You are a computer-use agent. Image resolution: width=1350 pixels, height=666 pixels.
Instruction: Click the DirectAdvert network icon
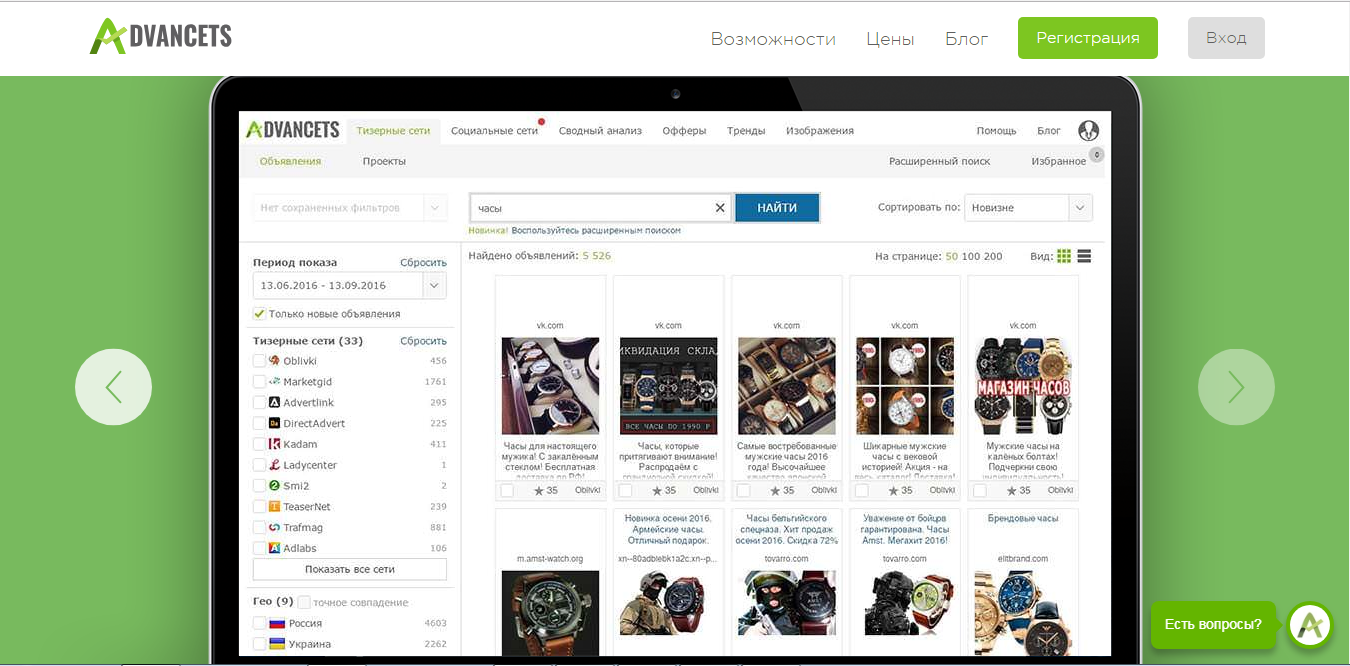point(274,424)
